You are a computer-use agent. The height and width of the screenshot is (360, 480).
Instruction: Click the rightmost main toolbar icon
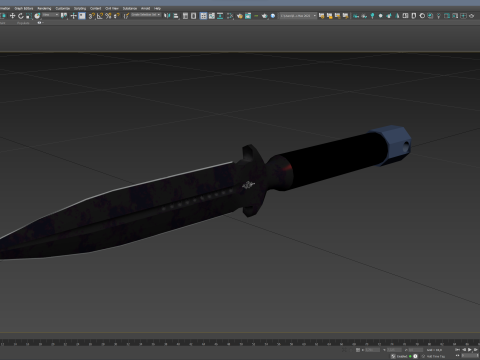tap(471, 16)
